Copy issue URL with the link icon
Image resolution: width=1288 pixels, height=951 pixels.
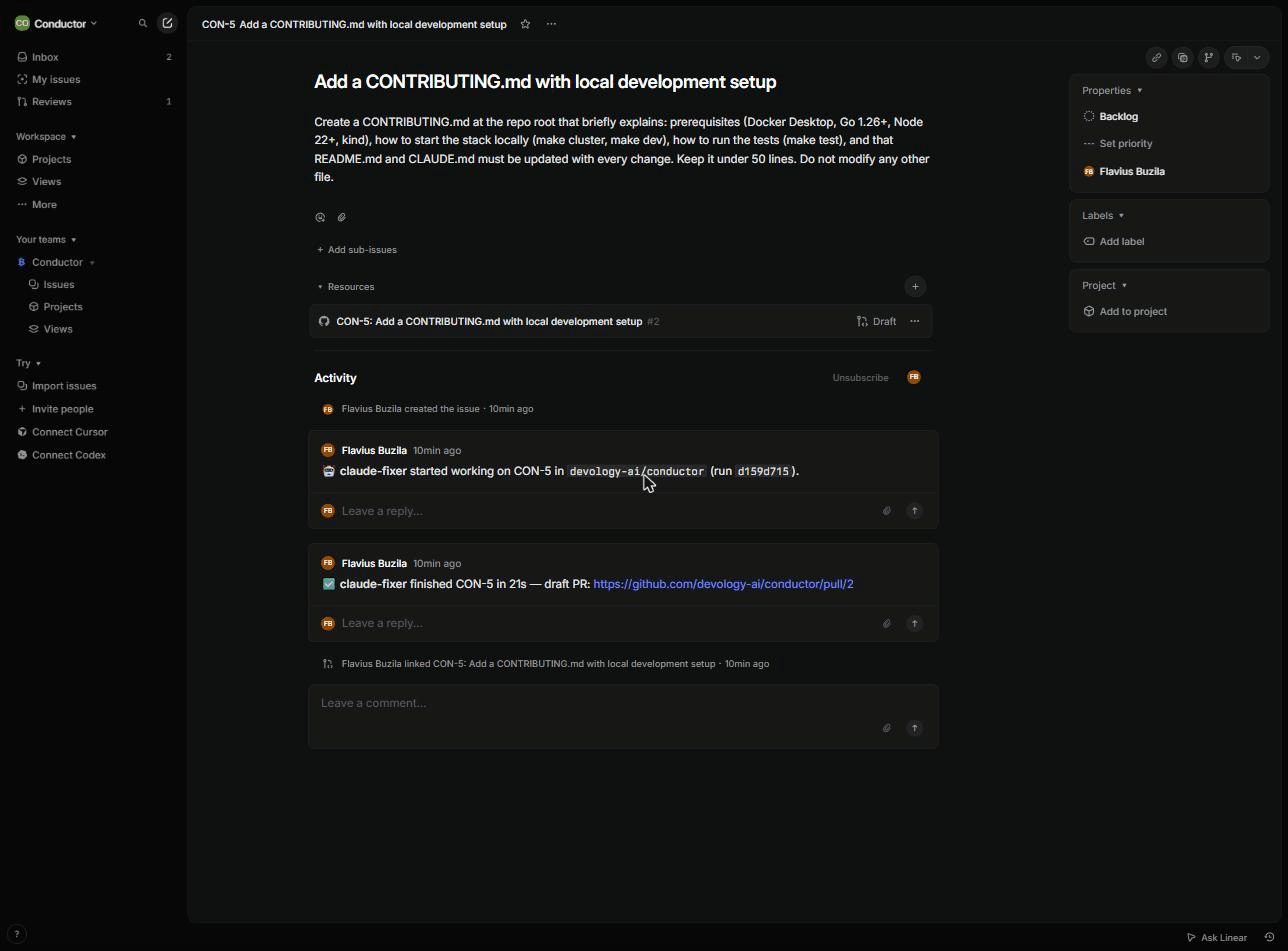click(1156, 58)
